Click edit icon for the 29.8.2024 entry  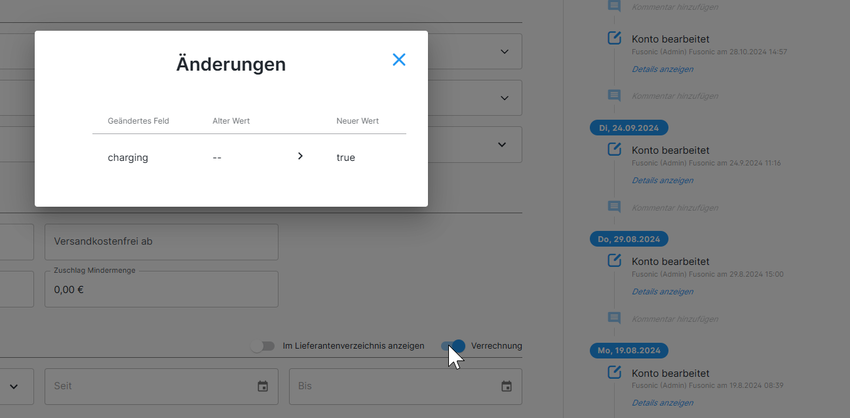pyautogui.click(x=614, y=261)
